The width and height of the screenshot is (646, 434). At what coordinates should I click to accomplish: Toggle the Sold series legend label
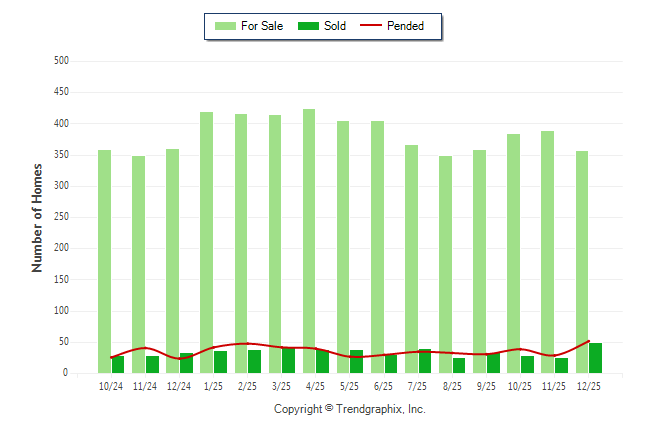pos(335,26)
